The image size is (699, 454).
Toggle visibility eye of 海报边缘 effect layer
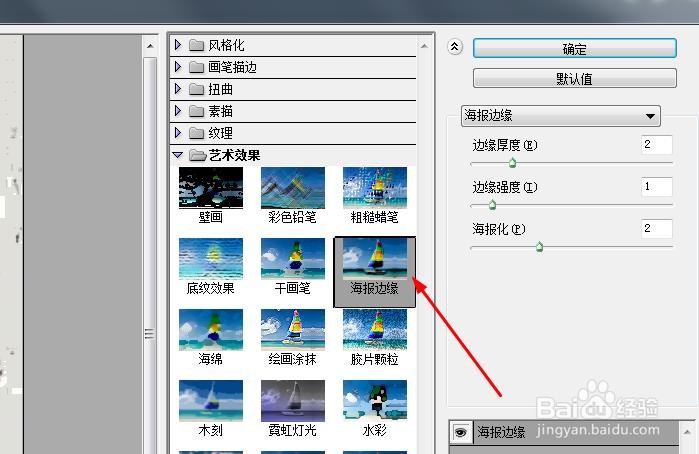click(x=461, y=432)
